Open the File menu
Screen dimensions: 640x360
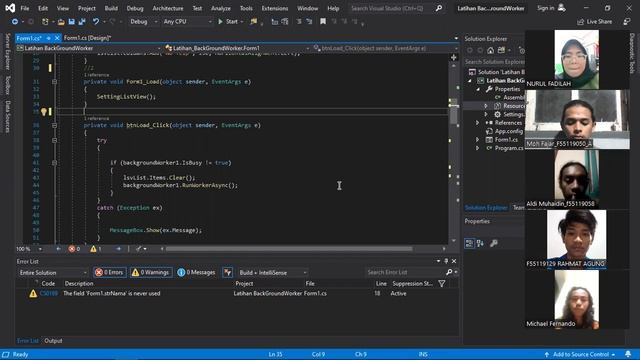[x=25, y=8]
